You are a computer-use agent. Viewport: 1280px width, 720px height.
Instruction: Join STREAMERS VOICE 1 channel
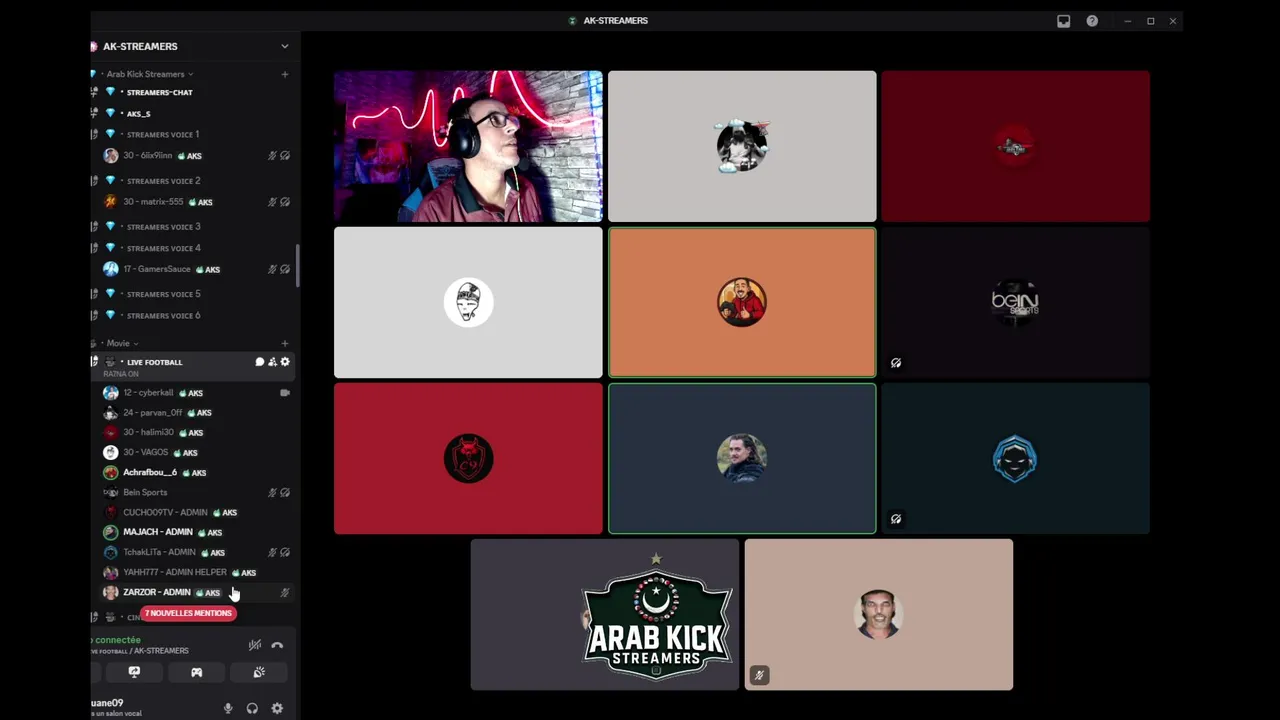163,134
